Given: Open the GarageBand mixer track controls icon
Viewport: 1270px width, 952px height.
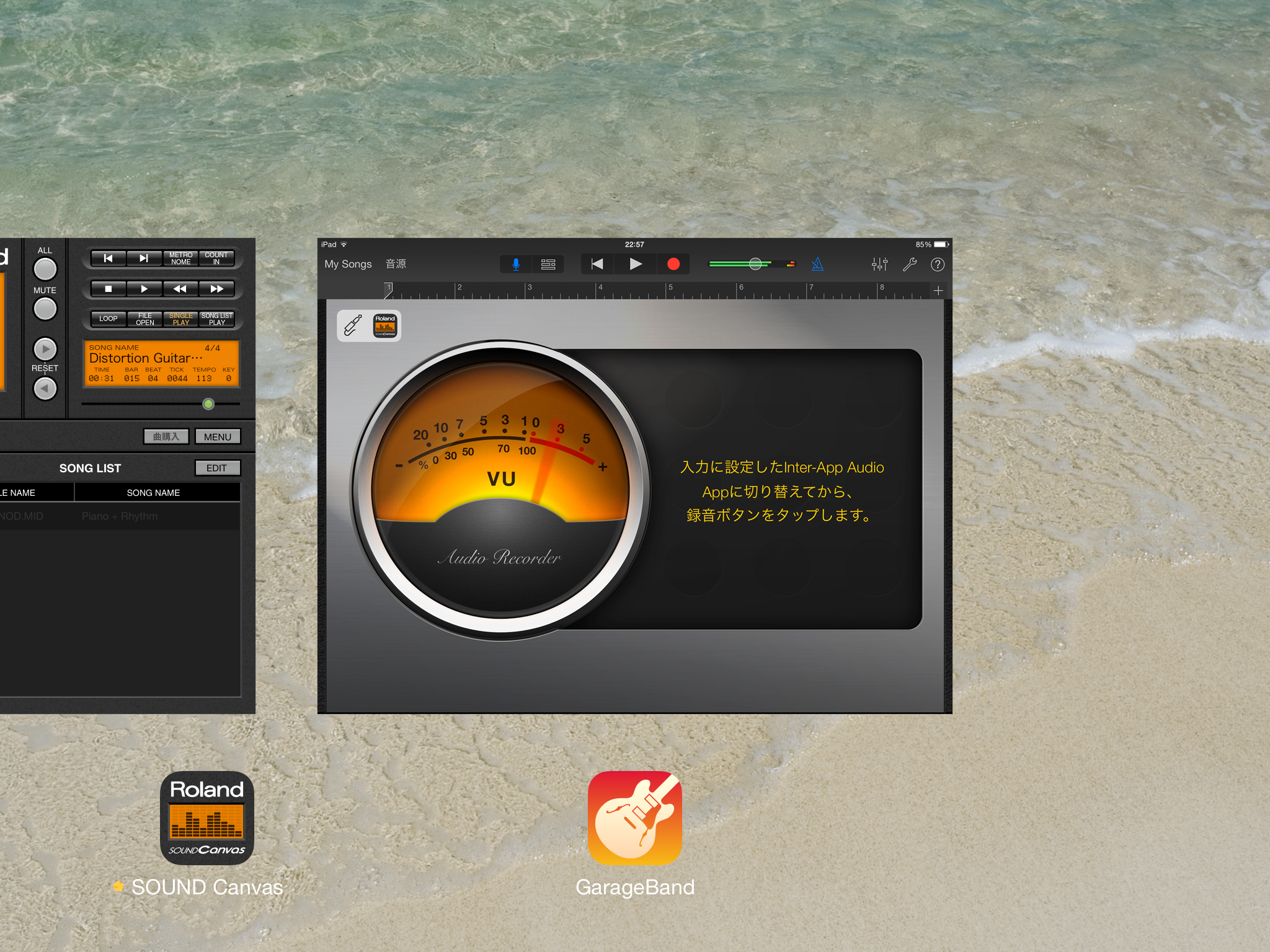Looking at the screenshot, I should click(x=879, y=265).
